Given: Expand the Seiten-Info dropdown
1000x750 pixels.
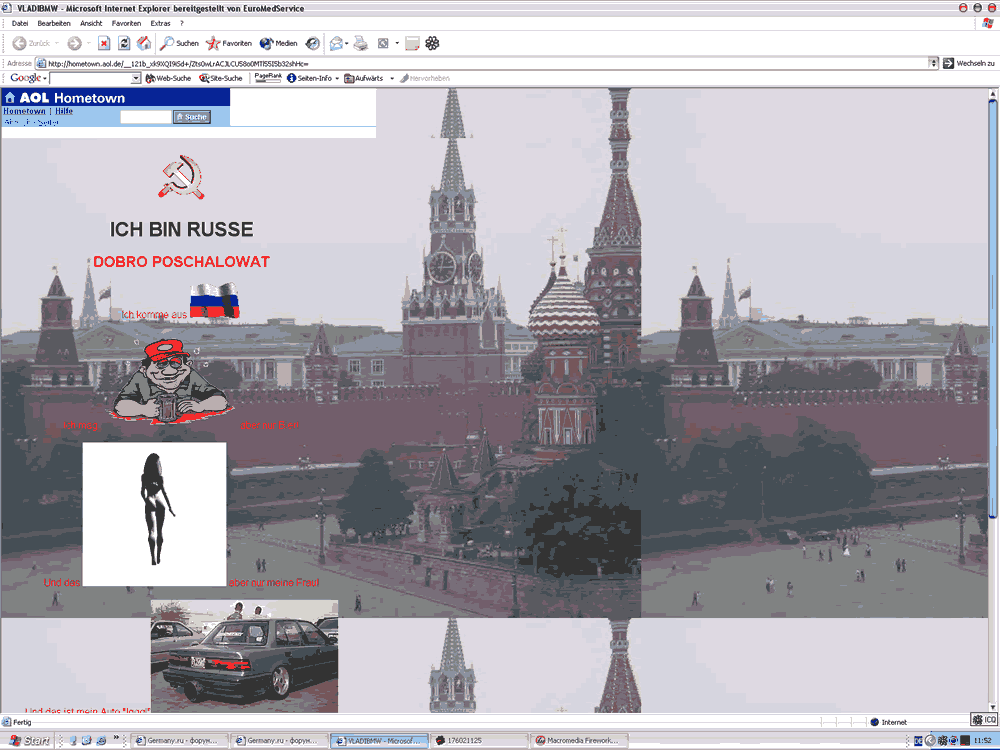Looking at the screenshot, I should [x=337, y=78].
